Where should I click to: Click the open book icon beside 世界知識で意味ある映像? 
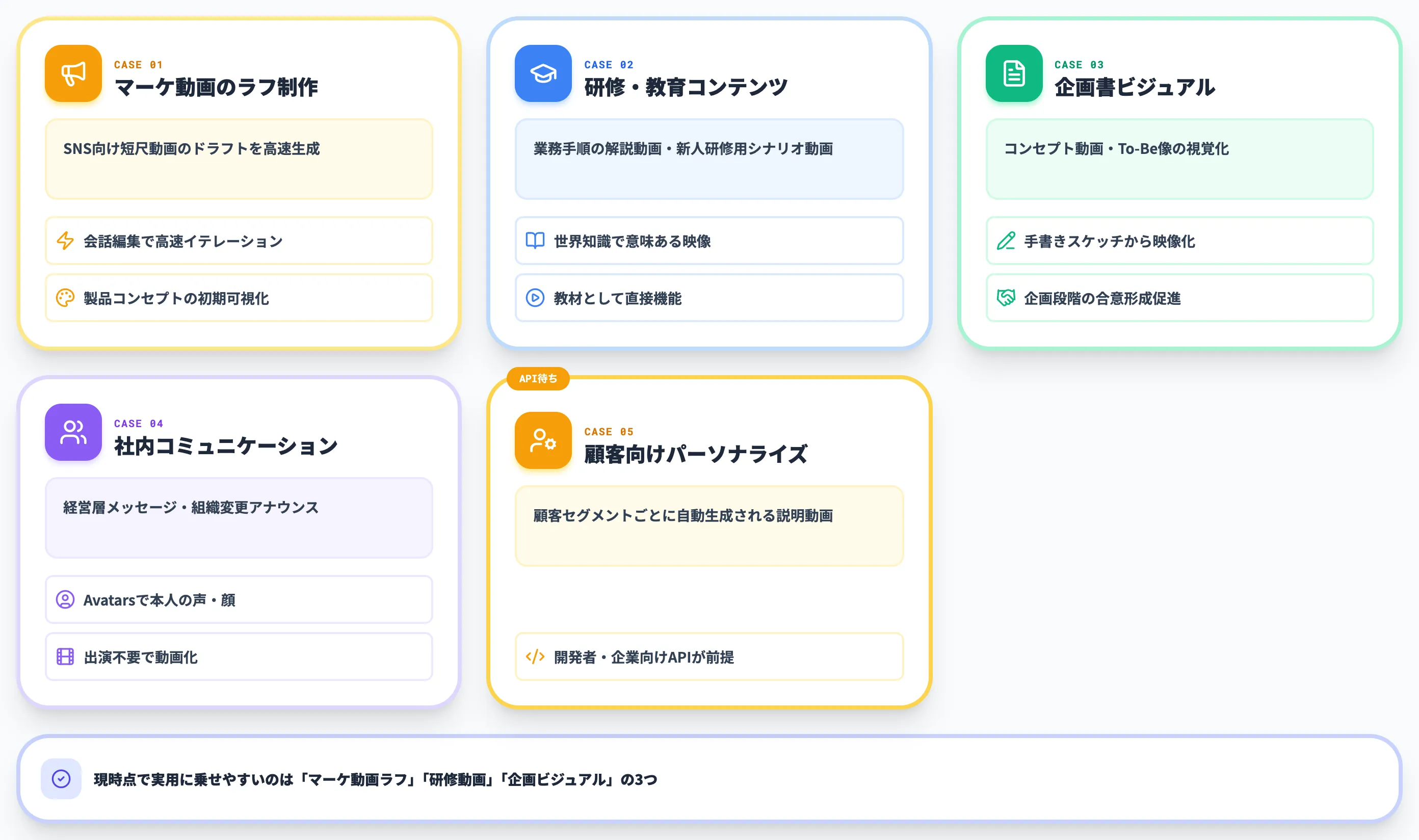click(535, 241)
